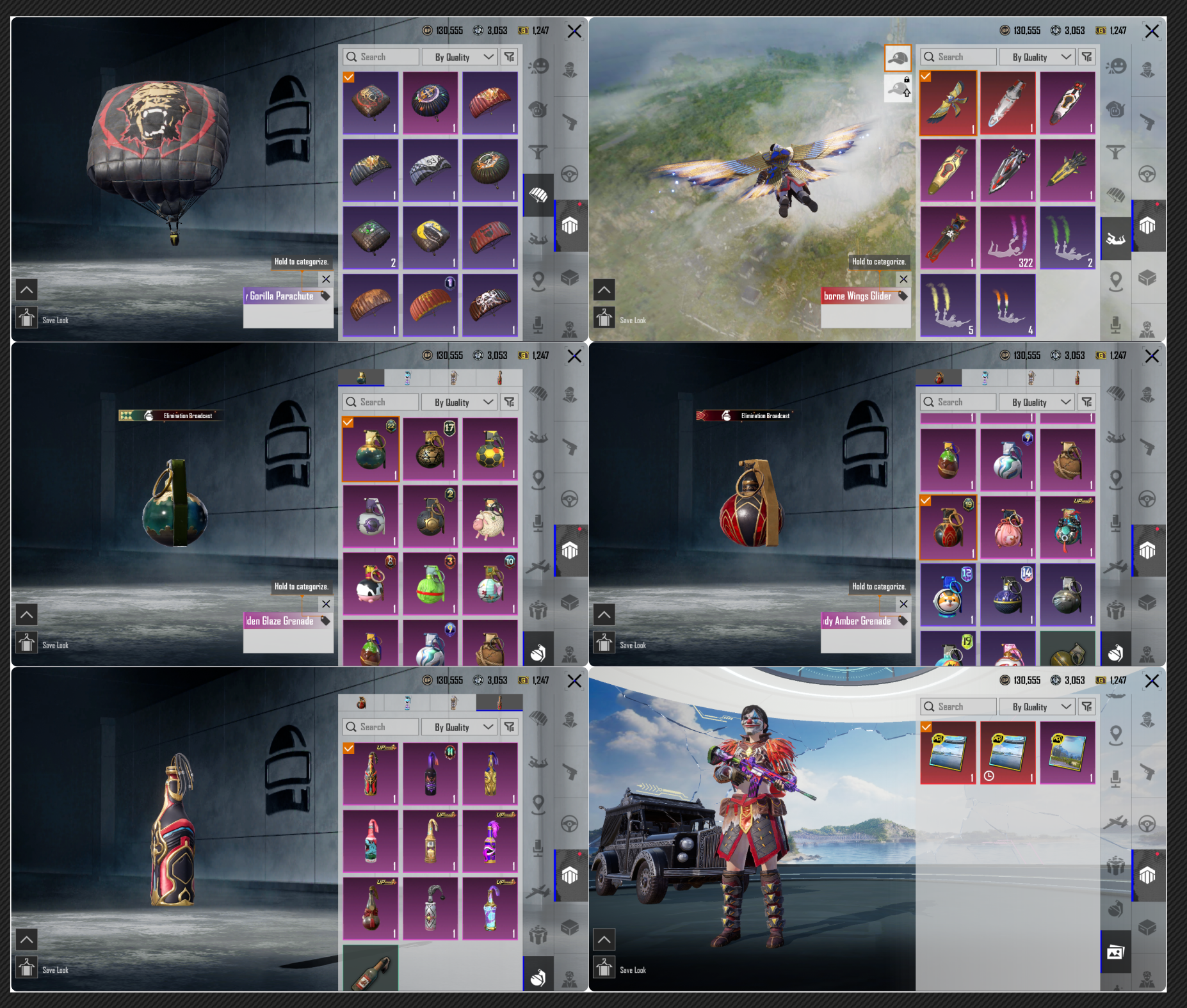Open By Quality dropdown in Gorilla Parachute panel
Viewport: 1187px width, 1008px height.
(x=460, y=57)
